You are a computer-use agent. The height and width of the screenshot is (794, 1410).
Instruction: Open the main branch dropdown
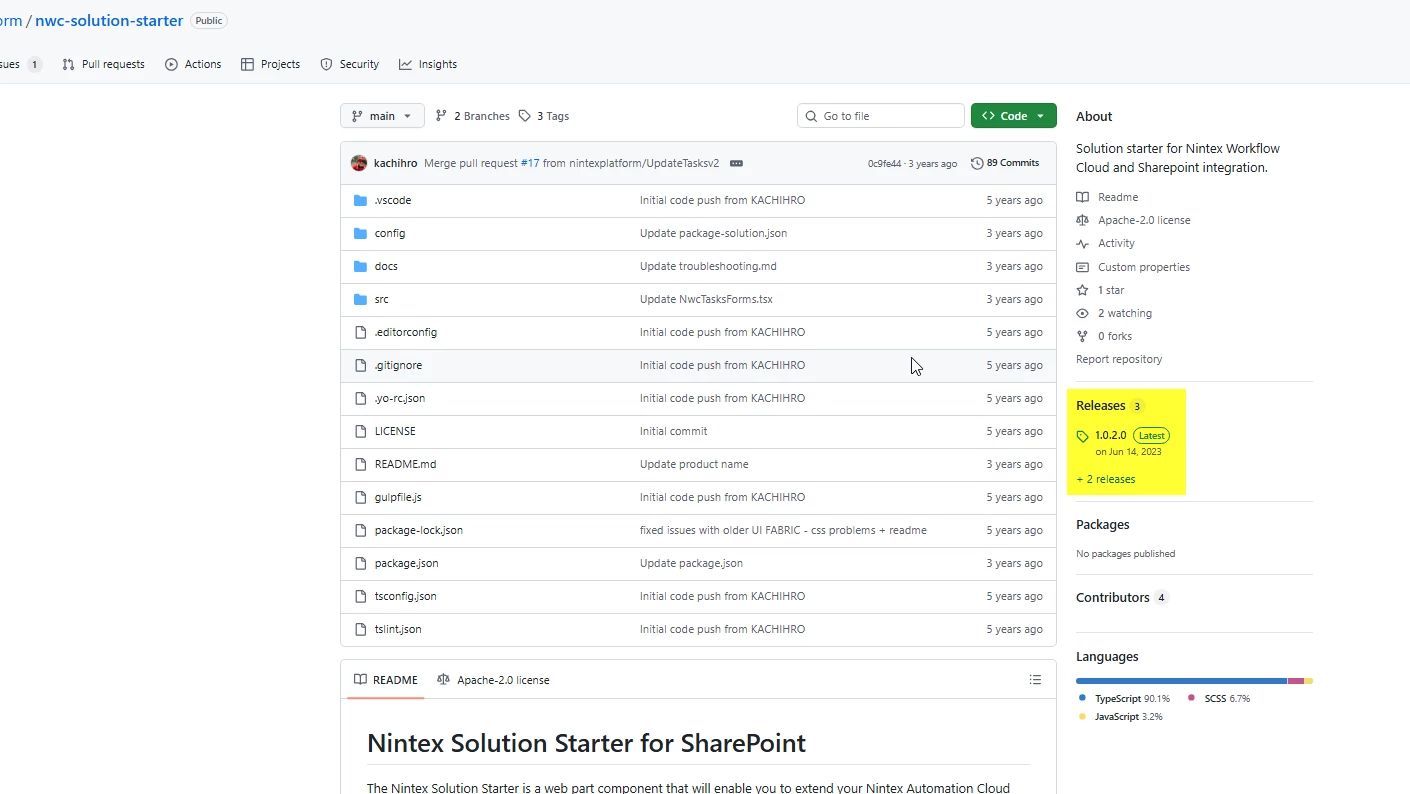point(382,116)
